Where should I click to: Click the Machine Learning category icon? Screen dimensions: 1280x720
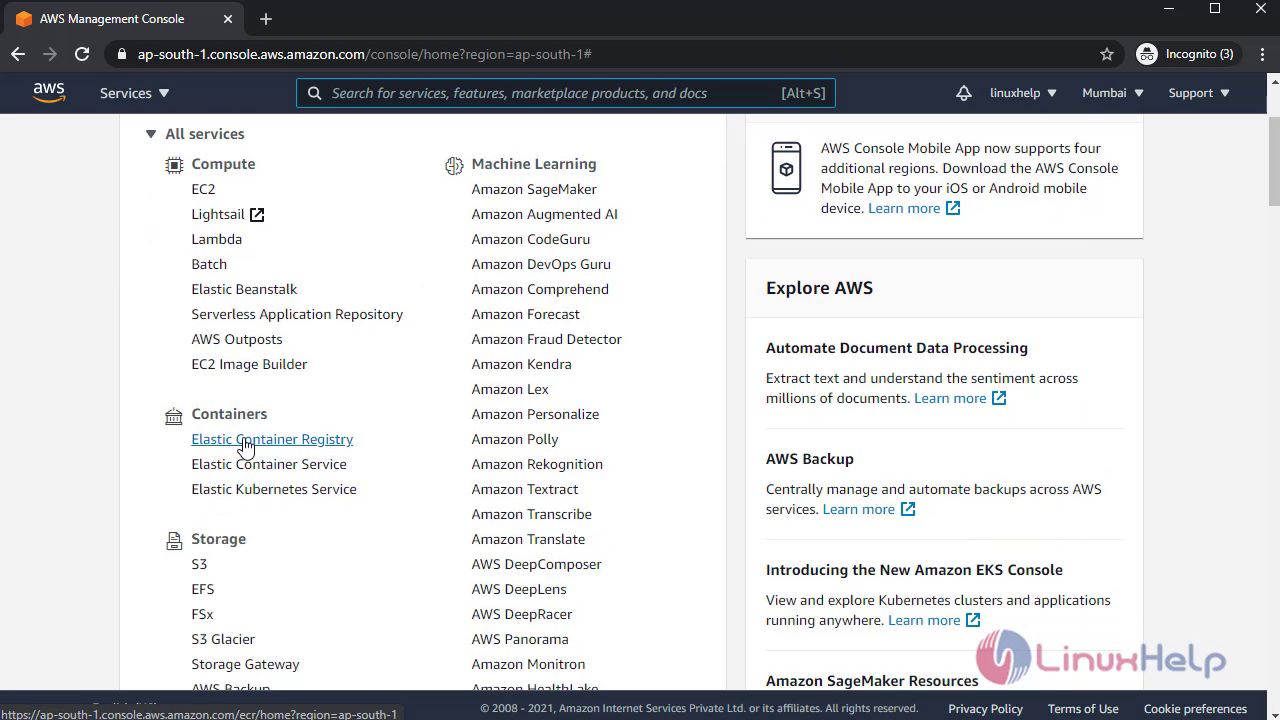tap(454, 165)
